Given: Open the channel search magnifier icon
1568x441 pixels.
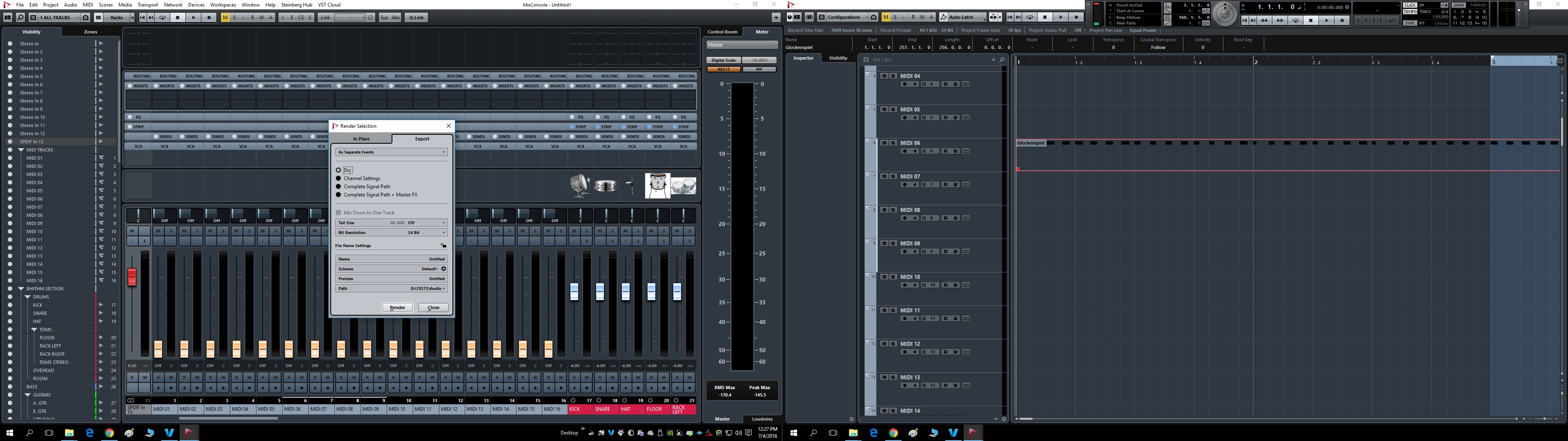Looking at the screenshot, I should (x=20, y=18).
